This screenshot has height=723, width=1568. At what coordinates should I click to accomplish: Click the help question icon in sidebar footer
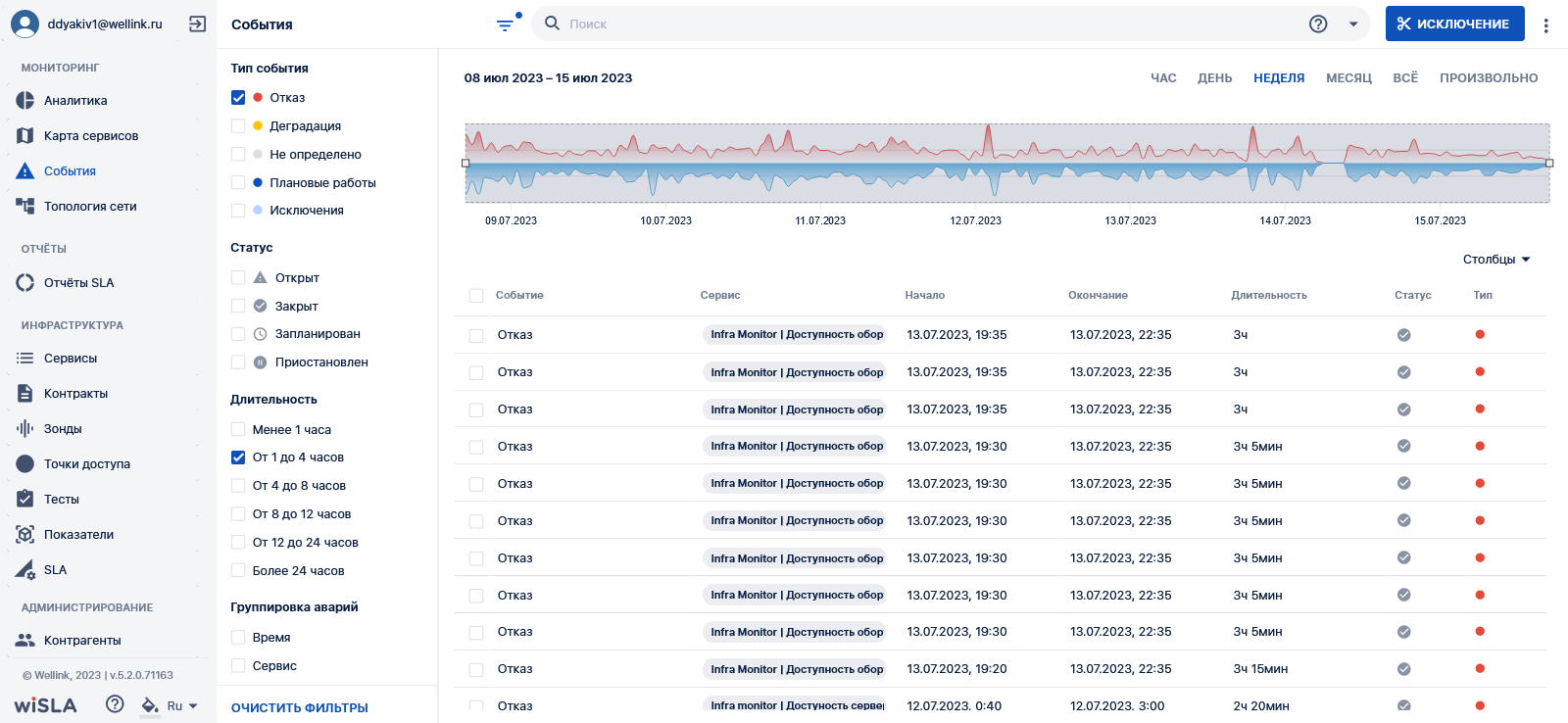pyautogui.click(x=115, y=703)
